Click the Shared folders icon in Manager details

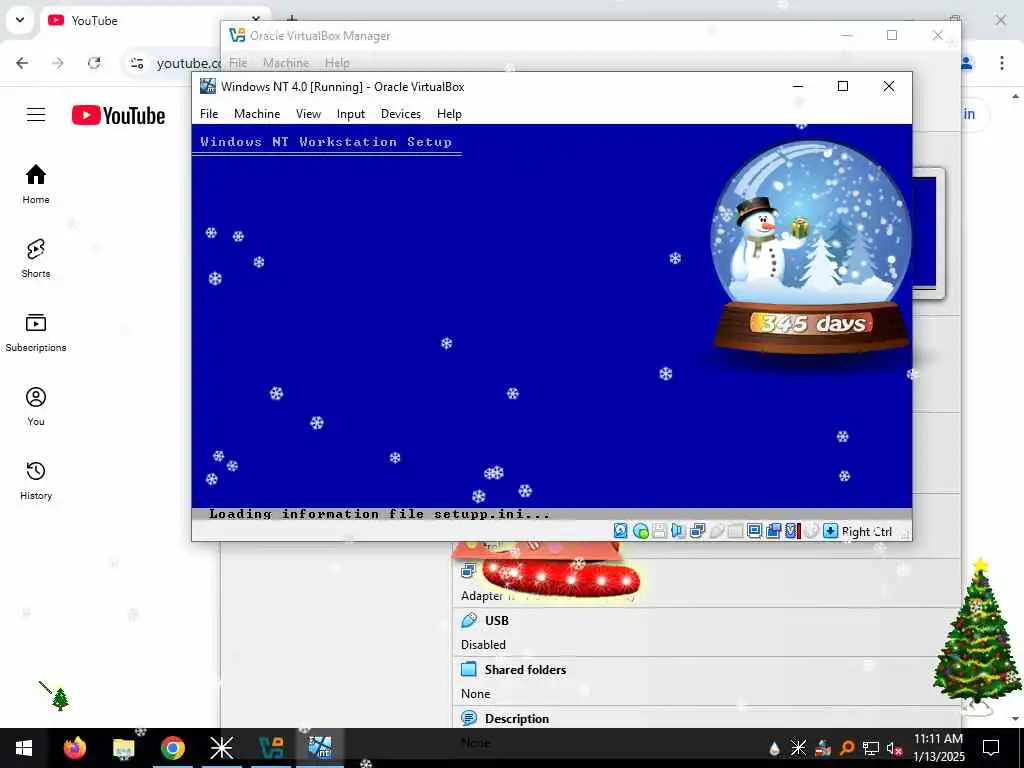[469, 669]
